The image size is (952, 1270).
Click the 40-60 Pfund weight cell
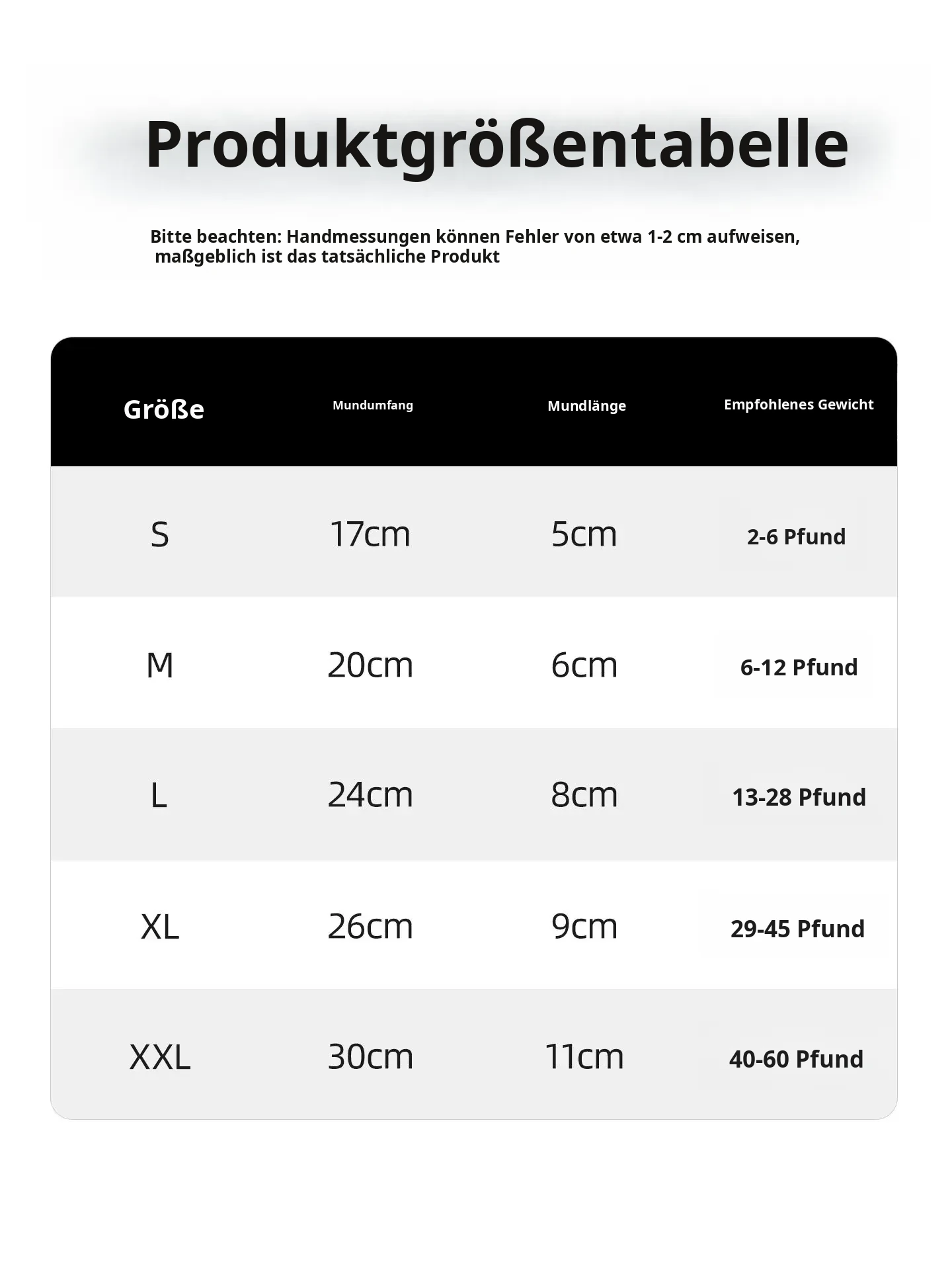796,1059
